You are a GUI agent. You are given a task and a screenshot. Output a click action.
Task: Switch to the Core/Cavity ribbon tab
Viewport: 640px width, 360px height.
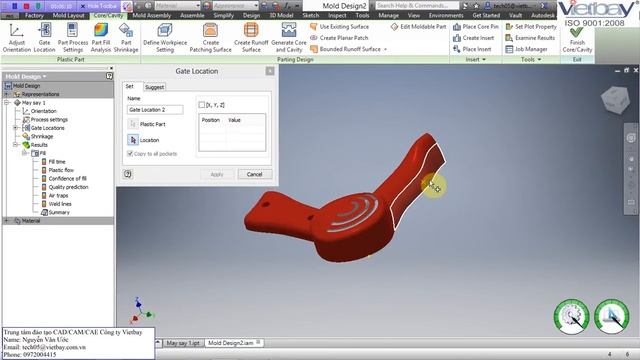click(x=108, y=16)
